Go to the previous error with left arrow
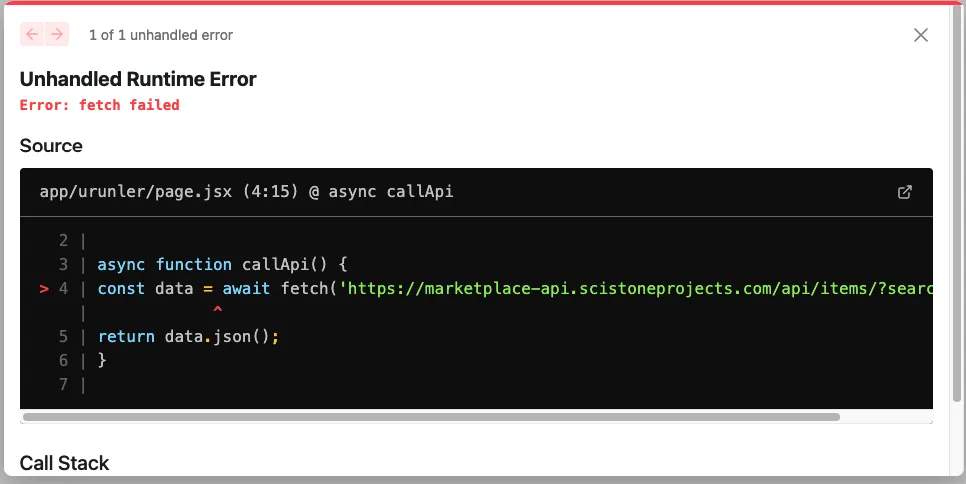This screenshot has height=484, width=966. click(32, 35)
